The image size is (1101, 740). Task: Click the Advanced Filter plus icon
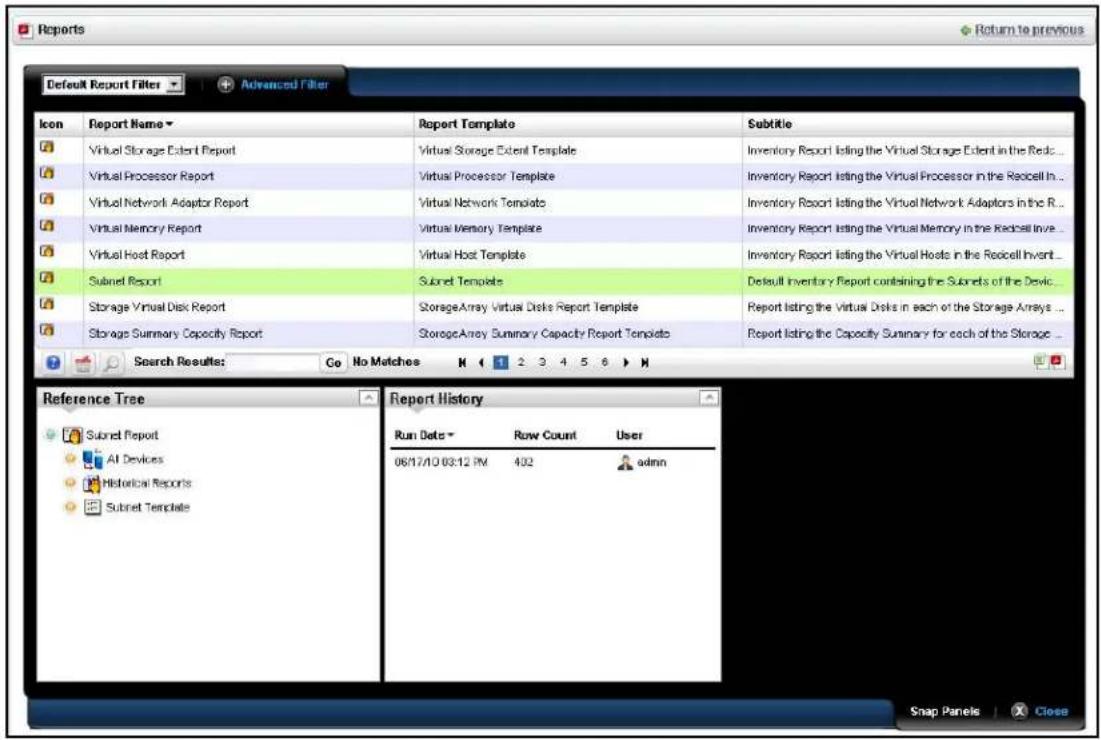(x=225, y=84)
